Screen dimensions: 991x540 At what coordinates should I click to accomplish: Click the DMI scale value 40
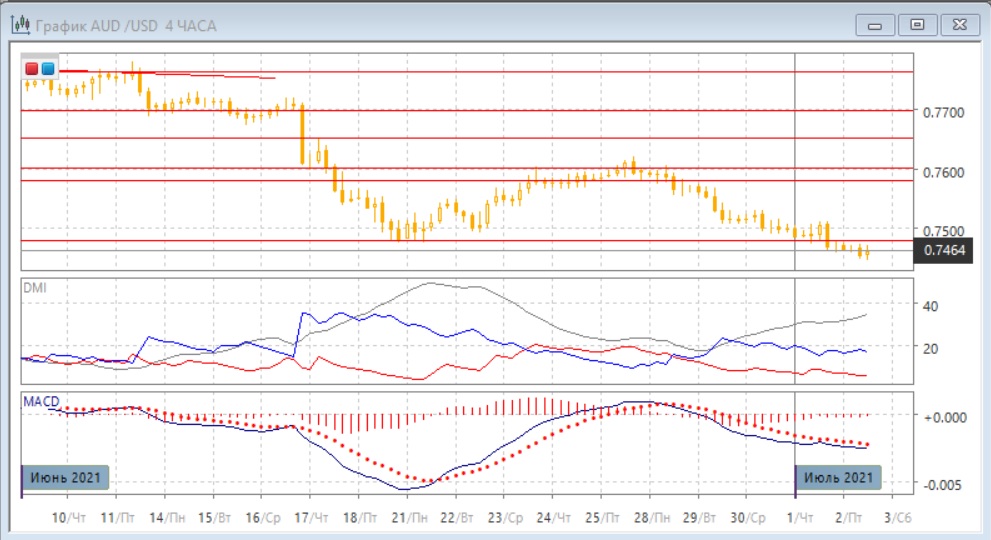[930, 306]
